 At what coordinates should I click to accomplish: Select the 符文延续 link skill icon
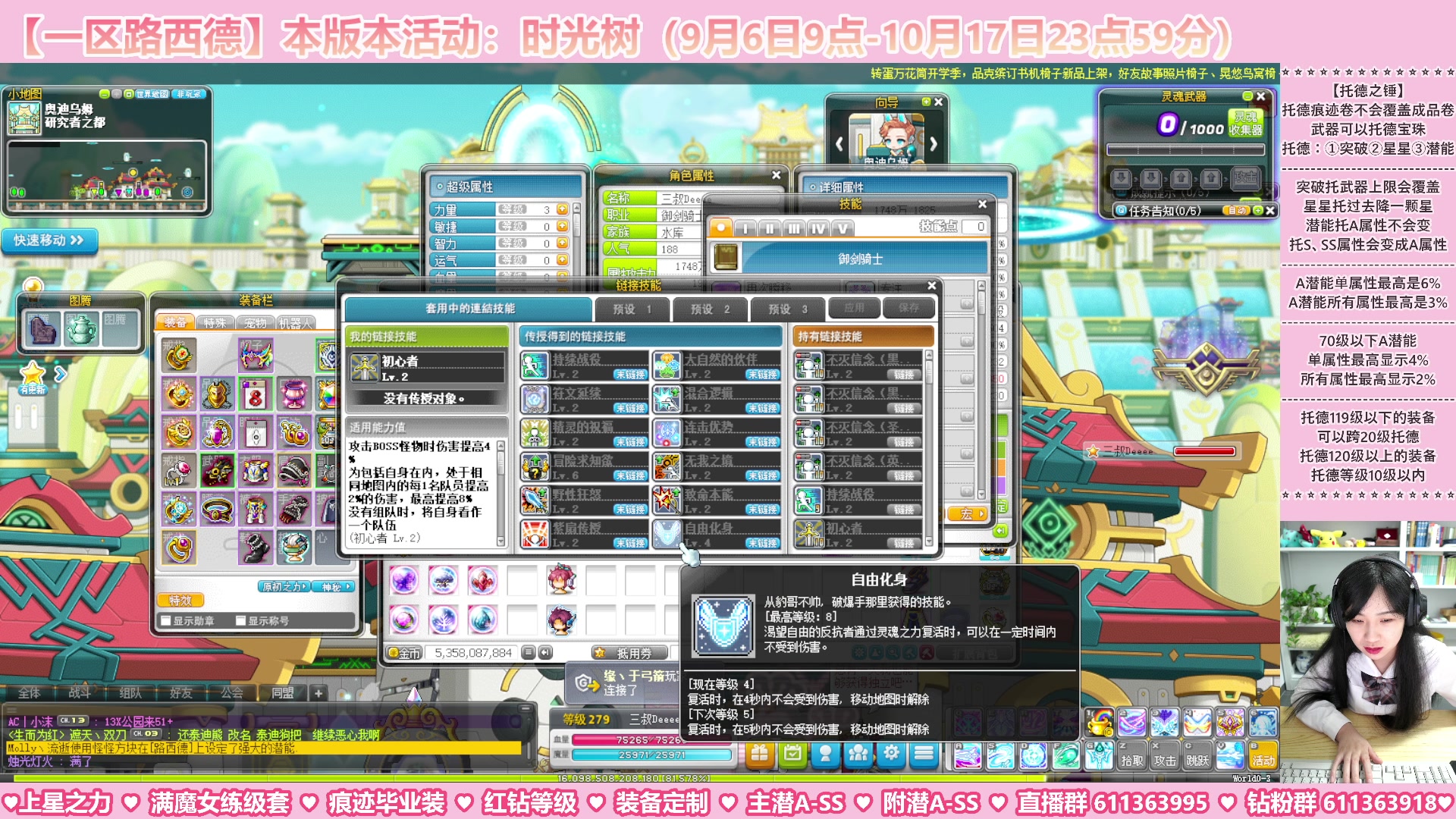(535, 400)
